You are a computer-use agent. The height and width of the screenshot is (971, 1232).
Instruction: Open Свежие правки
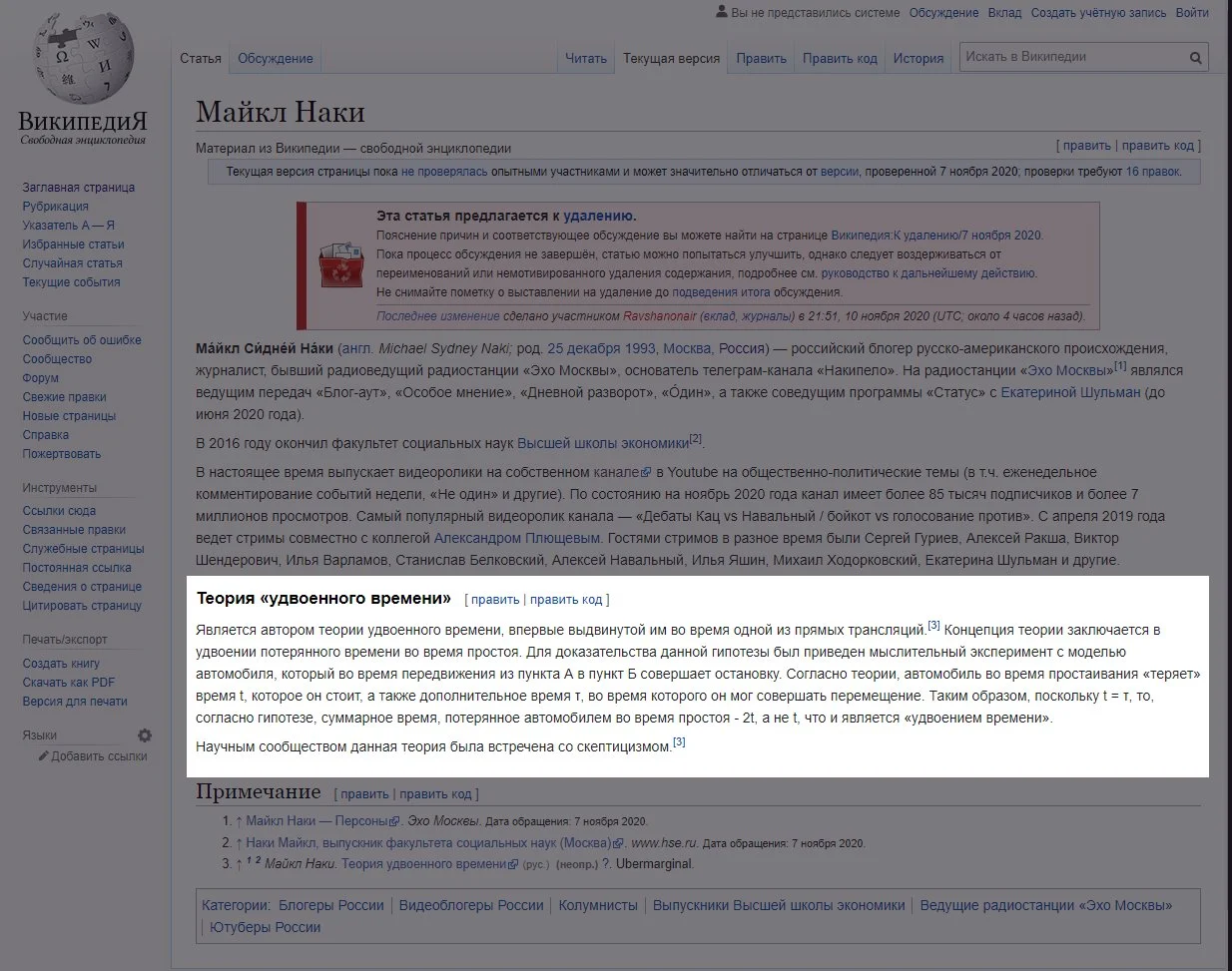click(65, 397)
